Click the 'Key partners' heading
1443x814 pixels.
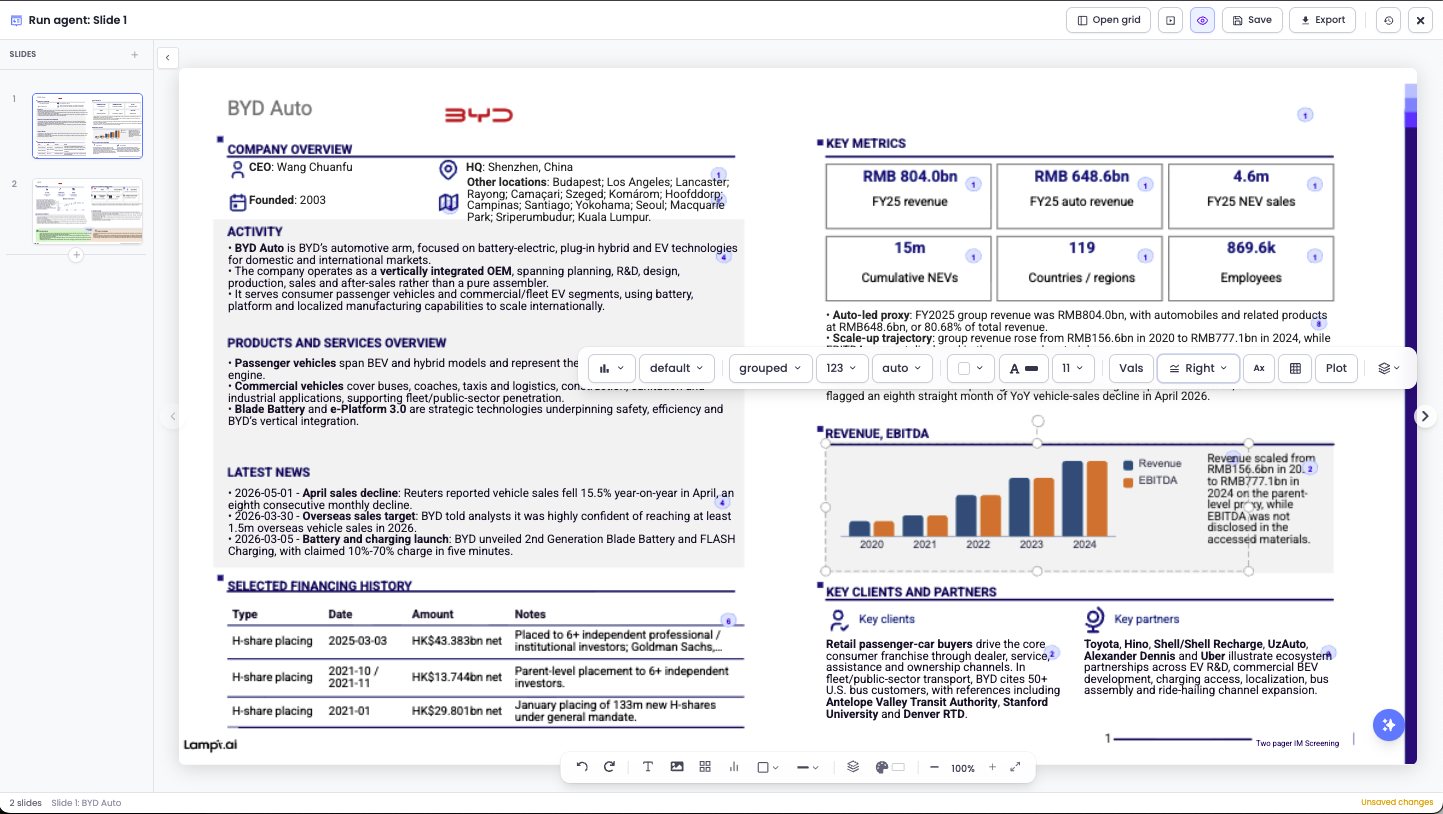click(x=1146, y=619)
